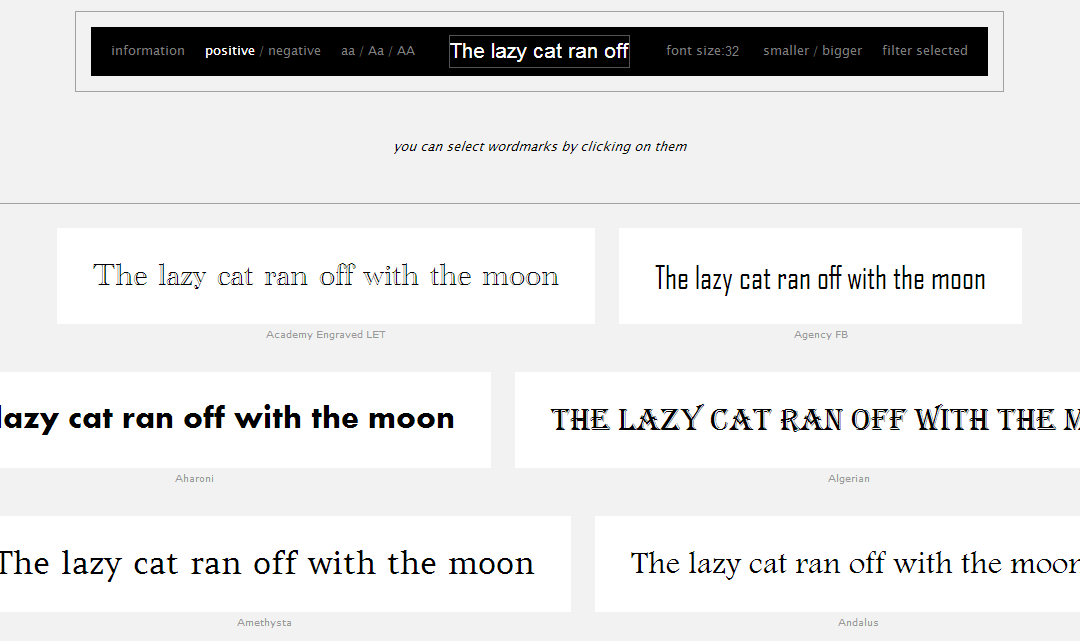Select the Aharoni wordmark preview
This screenshot has height=641, width=1080.
[x=245, y=420]
